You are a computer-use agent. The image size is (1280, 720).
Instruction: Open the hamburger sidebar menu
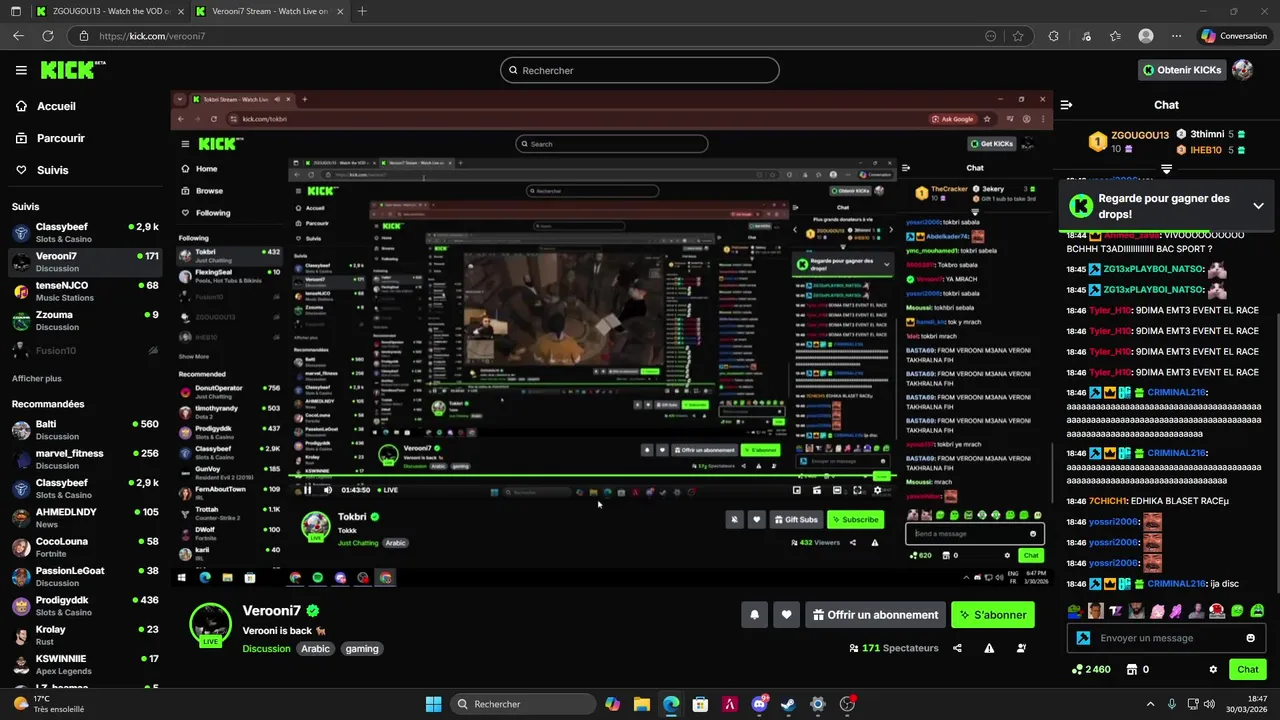pos(21,70)
